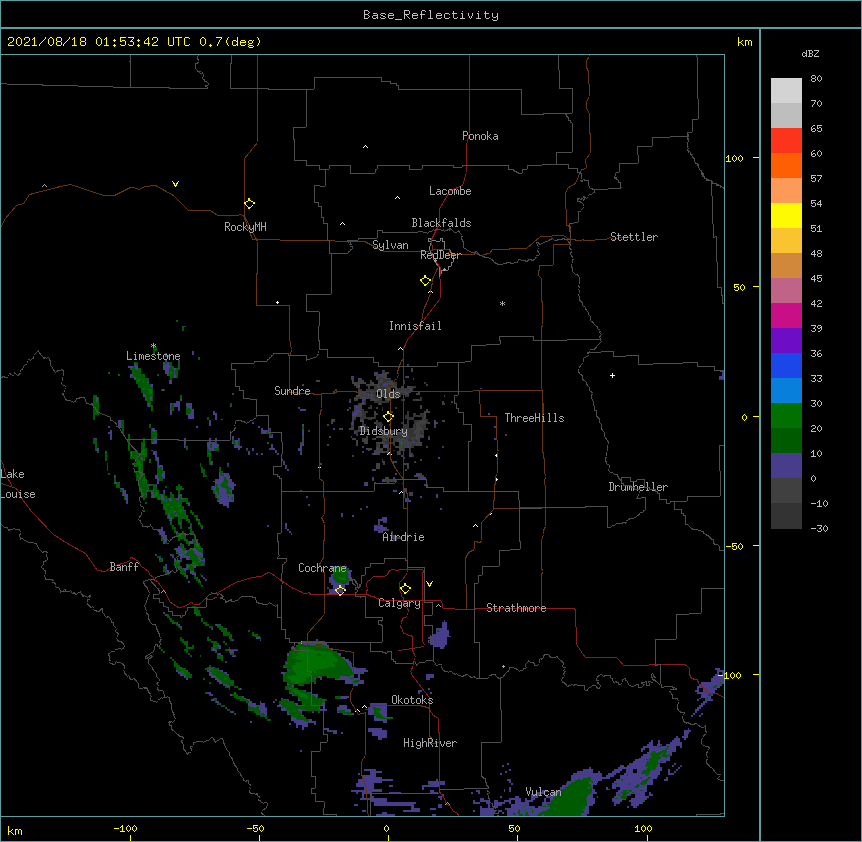Click the Airdrie city label
This screenshot has height=842, width=862.
tap(403, 537)
